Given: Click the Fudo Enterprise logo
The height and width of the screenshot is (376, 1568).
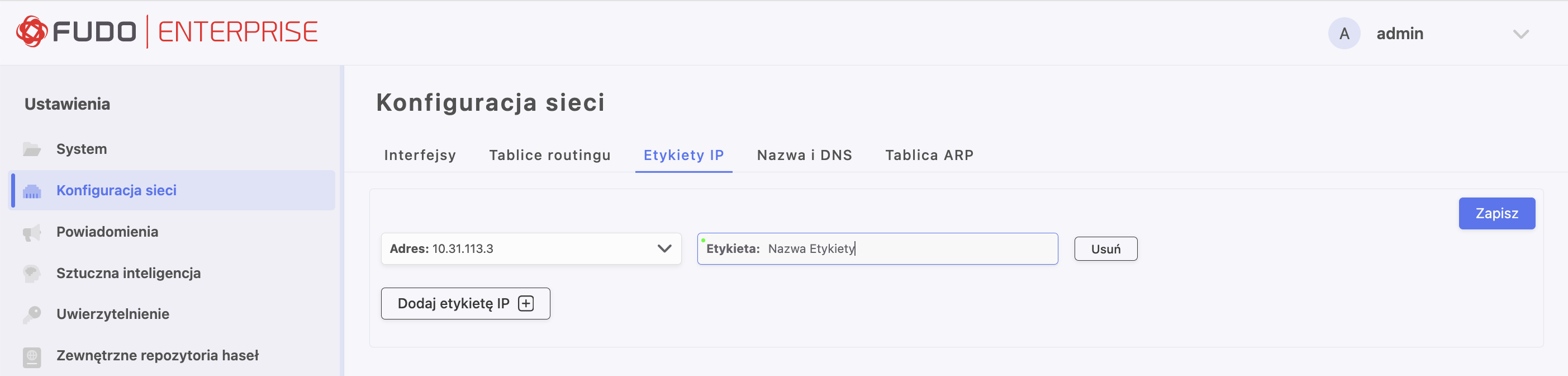Looking at the screenshot, I should pyautogui.click(x=167, y=32).
